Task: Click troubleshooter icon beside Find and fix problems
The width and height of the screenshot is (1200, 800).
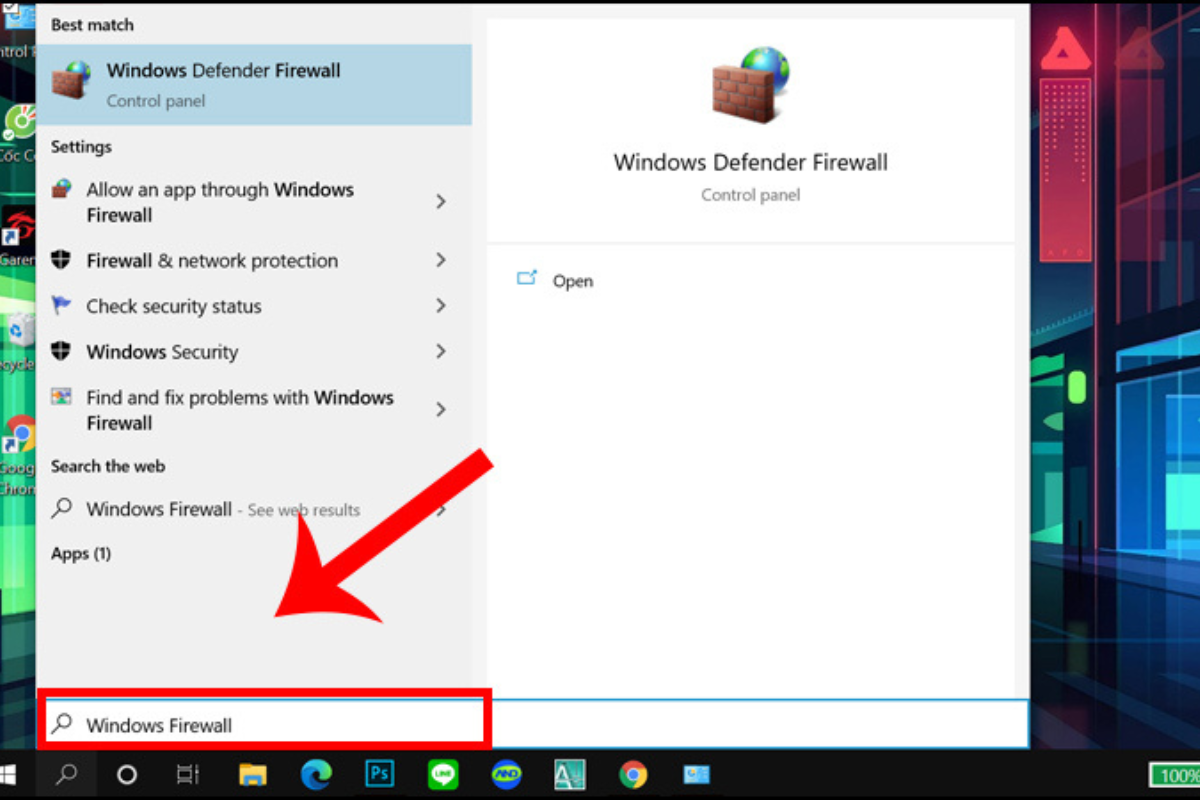Action: pyautogui.click(x=62, y=396)
